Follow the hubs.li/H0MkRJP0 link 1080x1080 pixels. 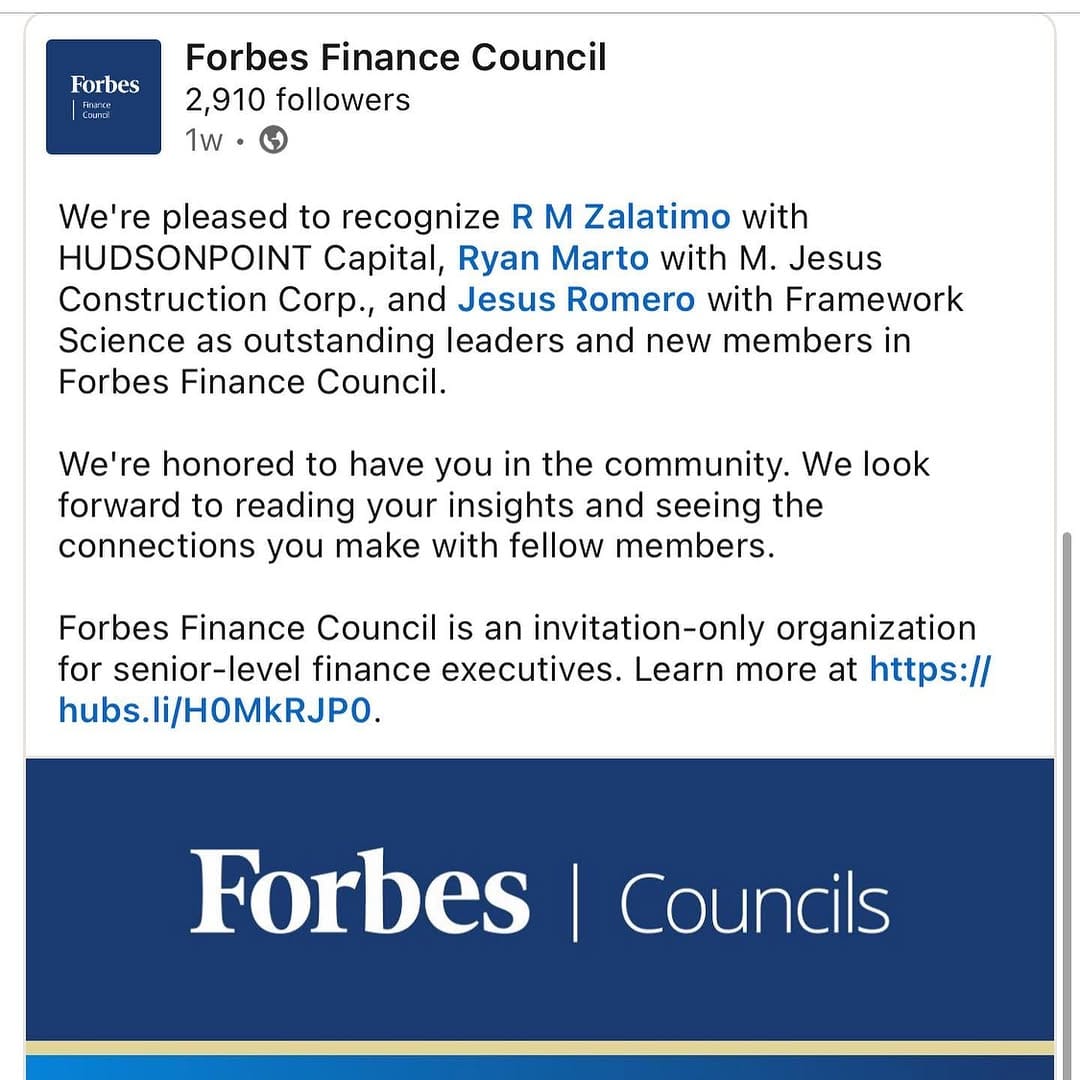point(215,710)
